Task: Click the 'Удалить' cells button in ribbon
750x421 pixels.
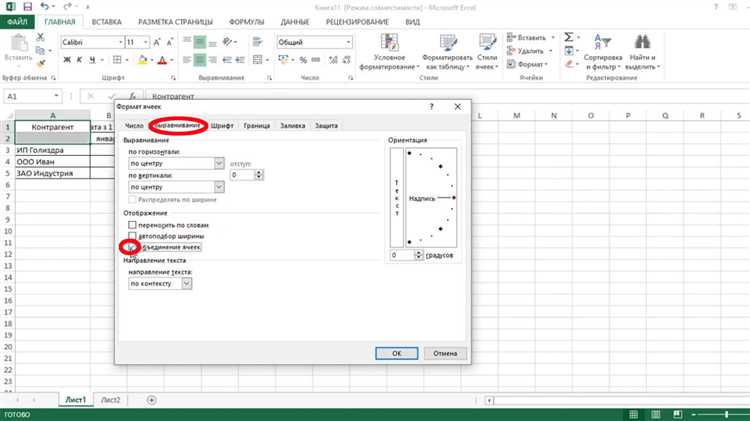Action: coord(525,51)
